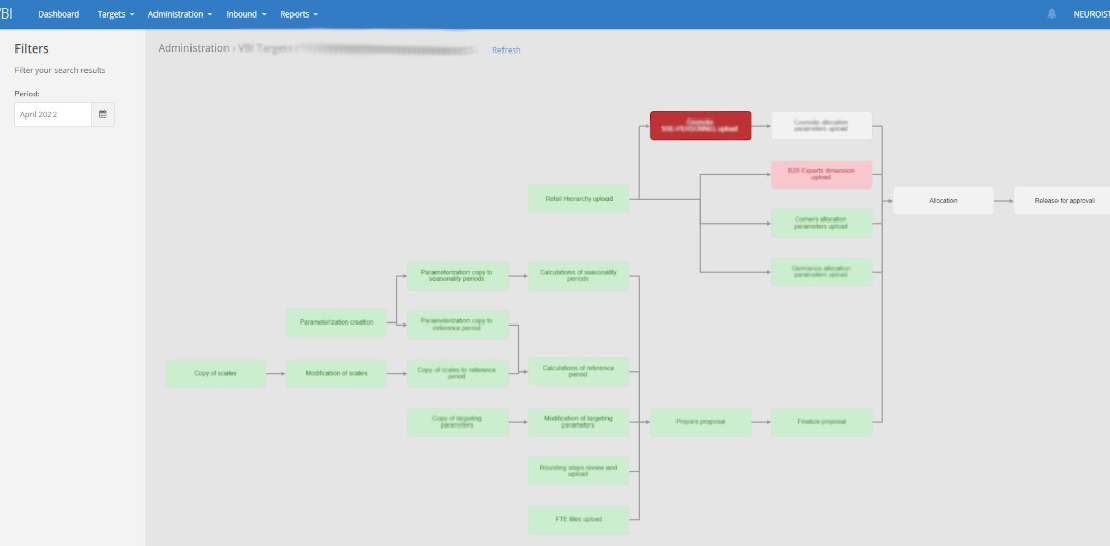This screenshot has height=546, width=1110.
Task: Select the pink B2B Experts dimension upload node
Action: (821, 175)
